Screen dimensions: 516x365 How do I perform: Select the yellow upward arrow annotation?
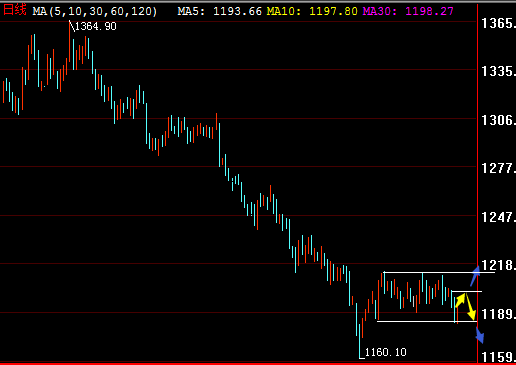coord(460,300)
